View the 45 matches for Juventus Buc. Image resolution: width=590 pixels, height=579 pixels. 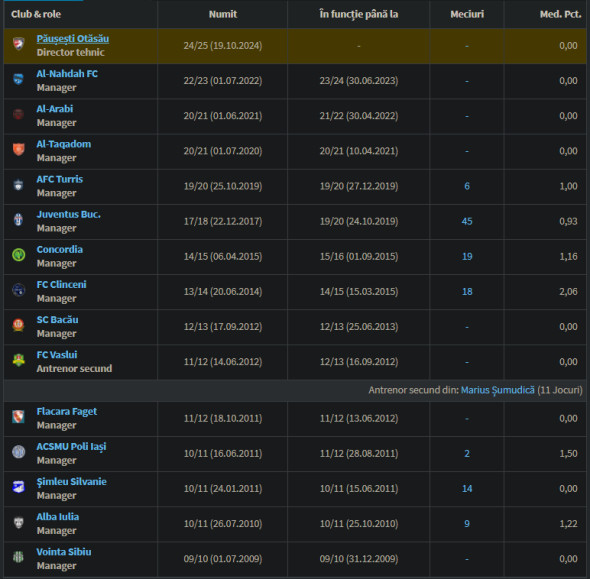(x=467, y=221)
